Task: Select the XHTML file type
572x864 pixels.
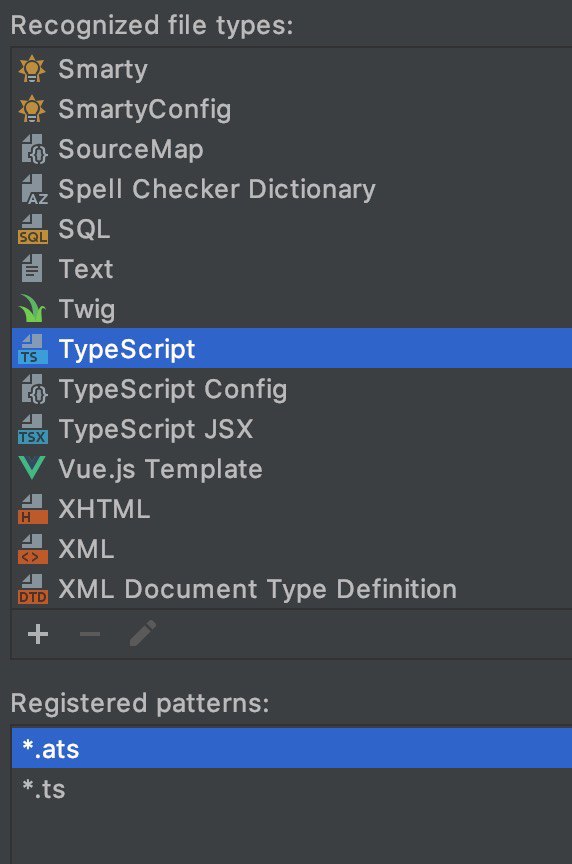Action: coord(292,509)
